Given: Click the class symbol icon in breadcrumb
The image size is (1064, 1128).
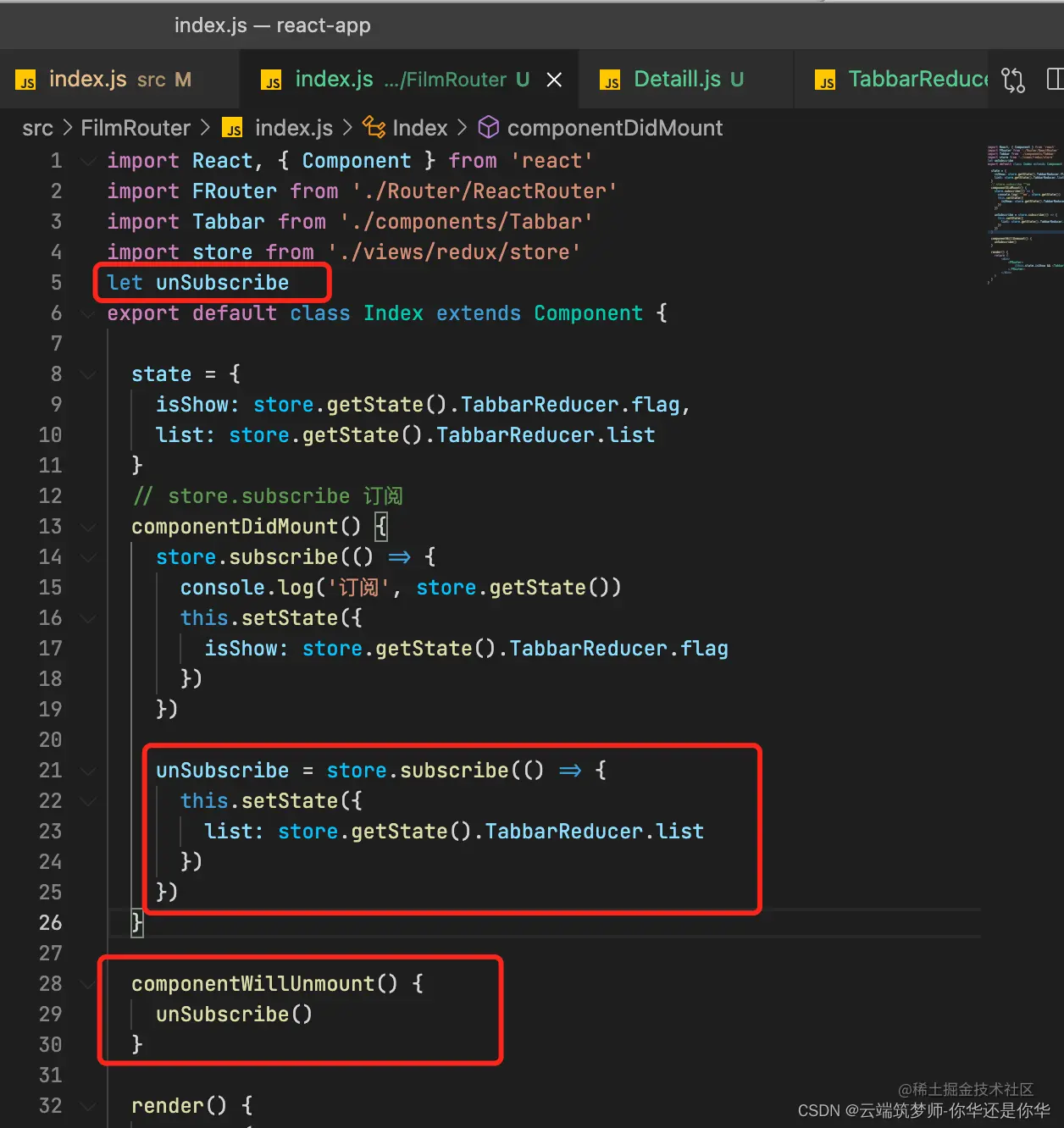Looking at the screenshot, I should click(374, 128).
